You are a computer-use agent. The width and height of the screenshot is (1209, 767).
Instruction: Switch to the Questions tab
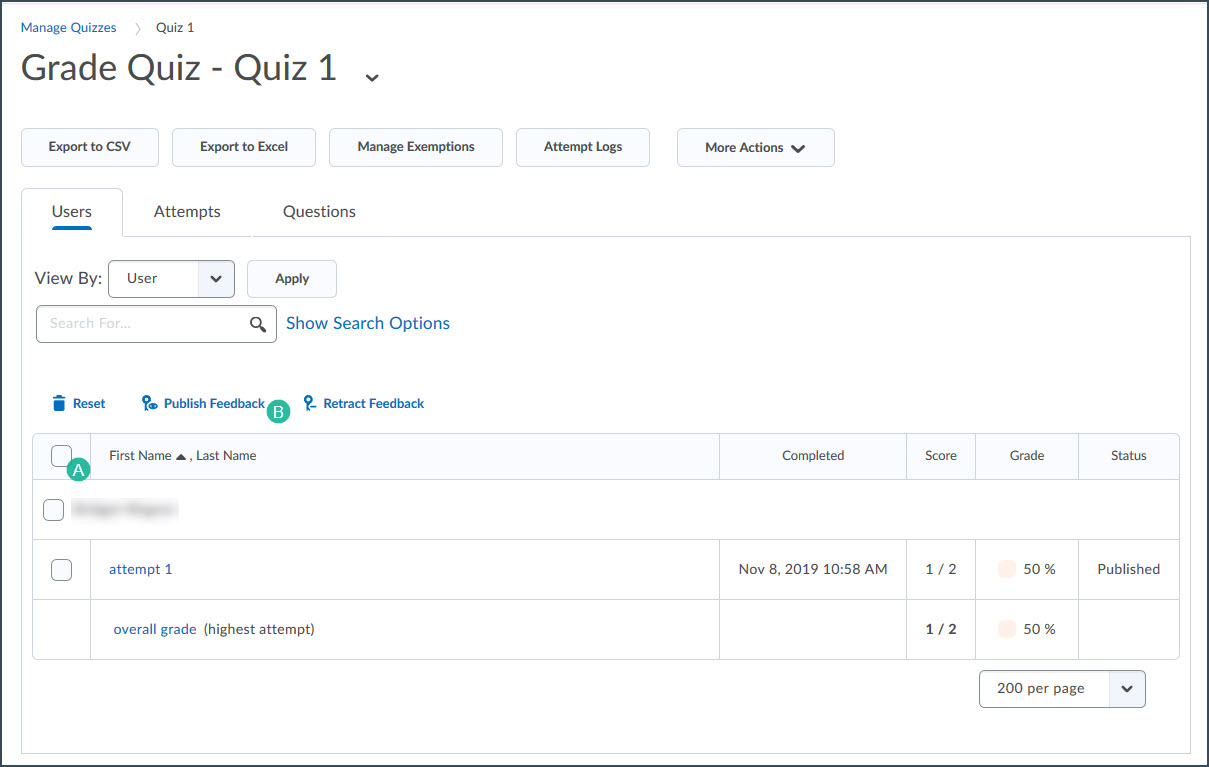coord(318,211)
